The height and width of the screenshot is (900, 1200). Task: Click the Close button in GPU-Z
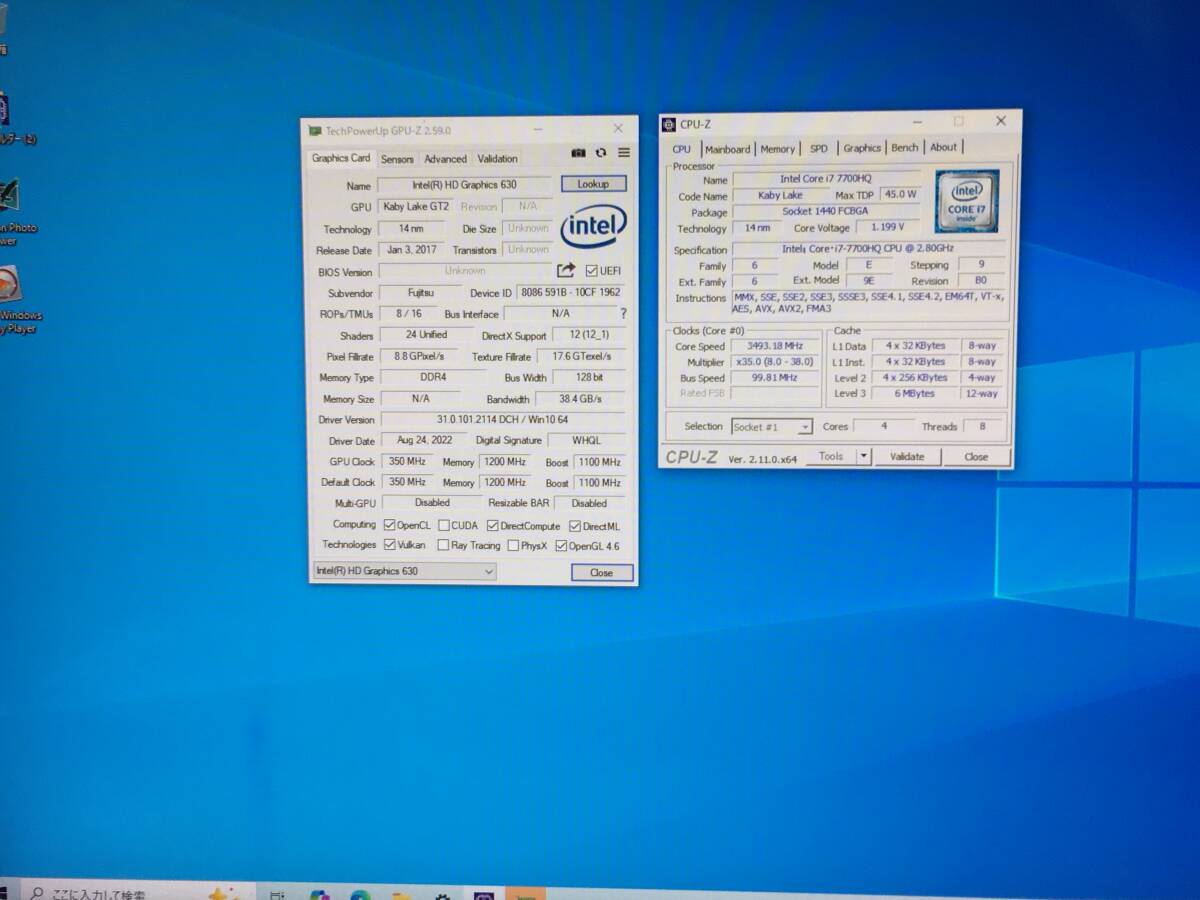pos(602,573)
